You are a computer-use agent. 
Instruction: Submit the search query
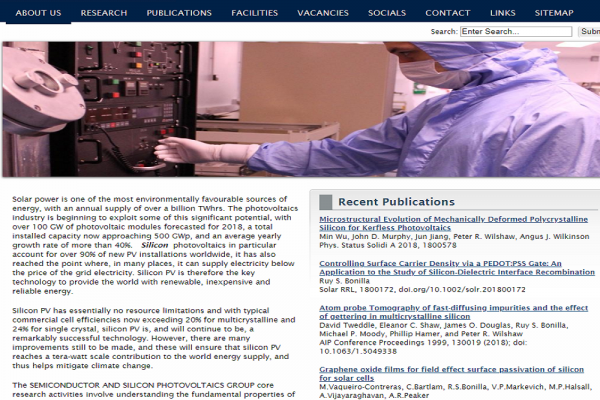(590, 31)
